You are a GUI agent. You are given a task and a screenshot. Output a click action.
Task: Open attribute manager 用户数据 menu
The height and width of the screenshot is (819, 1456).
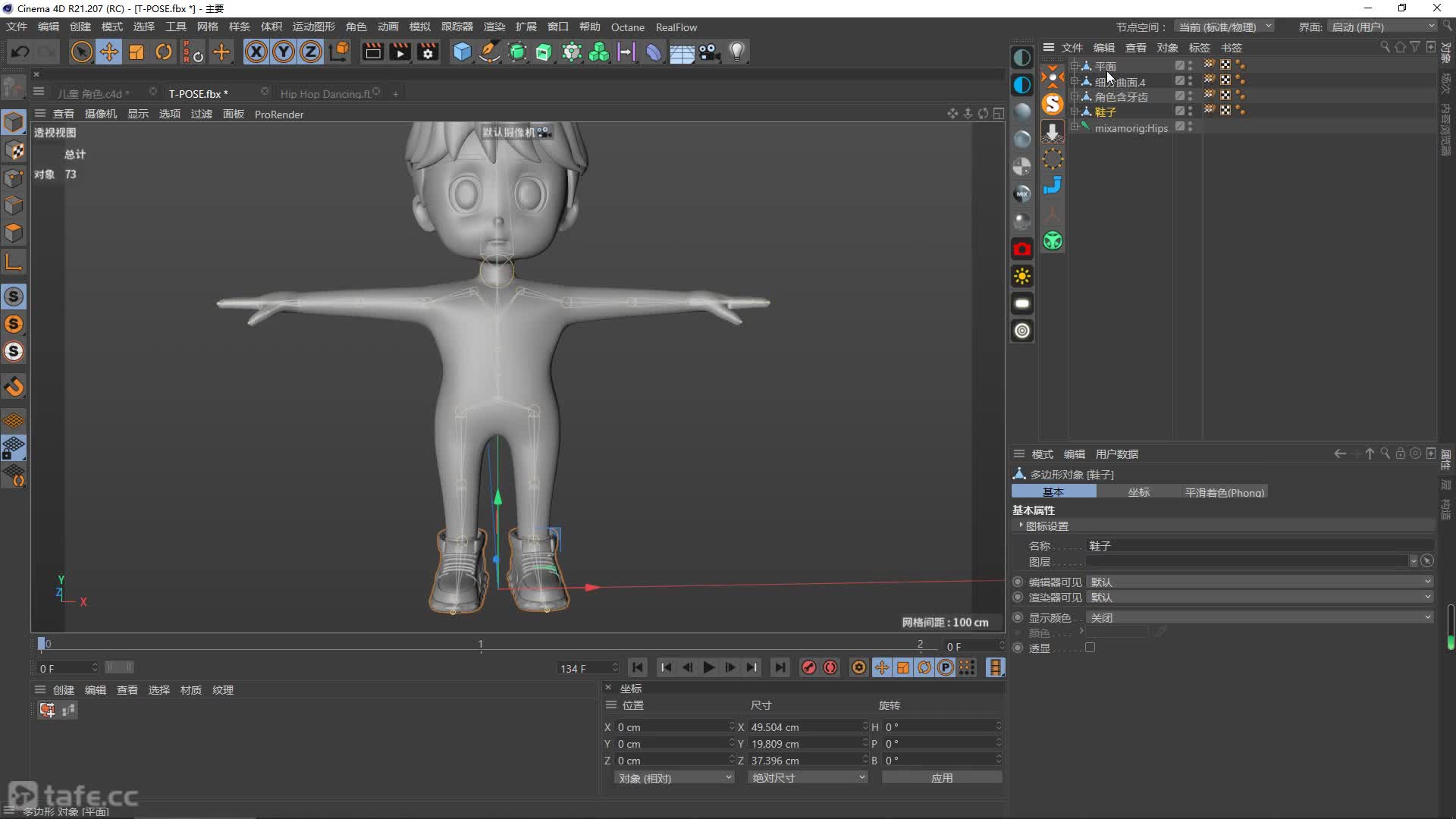tap(1117, 454)
